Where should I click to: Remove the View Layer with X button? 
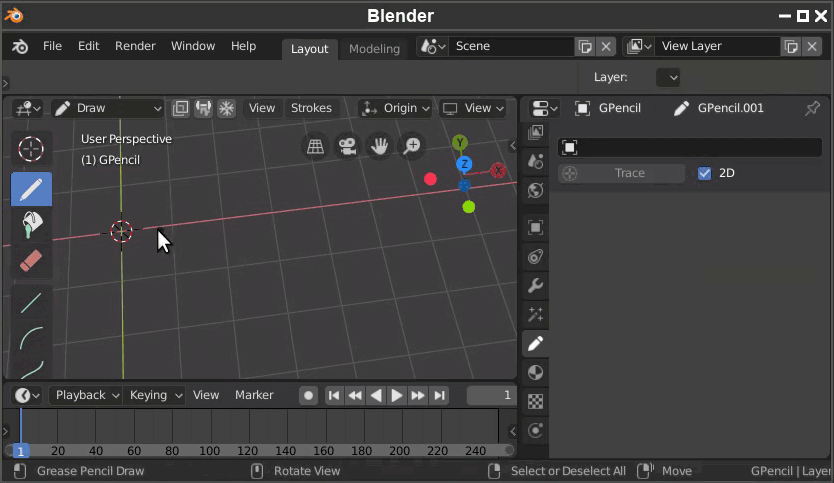[x=812, y=46]
